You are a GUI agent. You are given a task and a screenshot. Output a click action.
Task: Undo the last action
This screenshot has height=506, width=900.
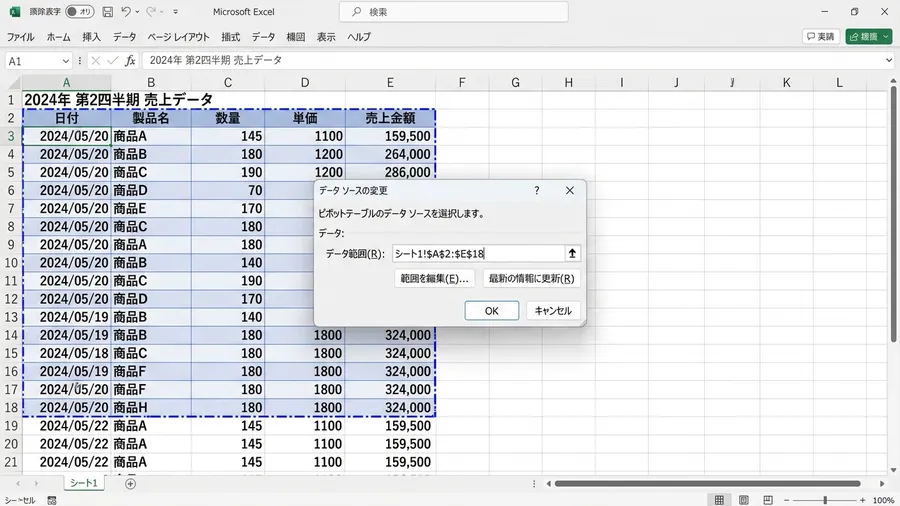tap(126, 11)
